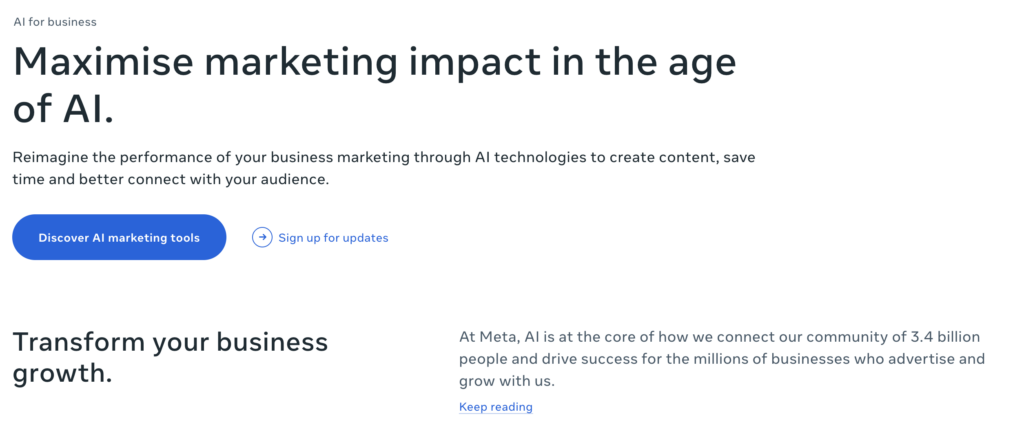Screen dimensions: 1024x436
Task: Click the circled arrow icon
Action: click(x=262, y=237)
